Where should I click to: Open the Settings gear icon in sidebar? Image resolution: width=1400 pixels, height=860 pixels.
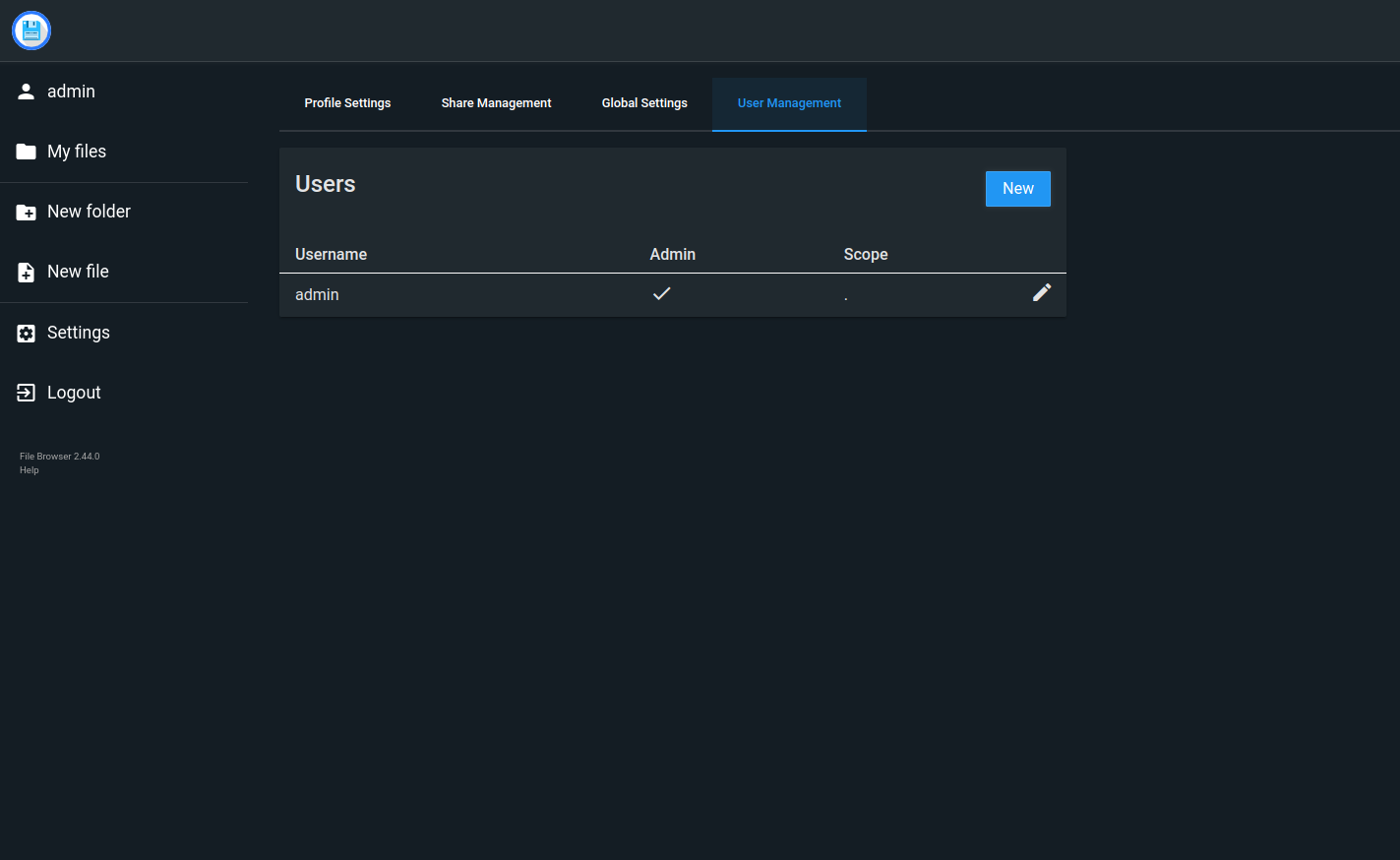27,334
